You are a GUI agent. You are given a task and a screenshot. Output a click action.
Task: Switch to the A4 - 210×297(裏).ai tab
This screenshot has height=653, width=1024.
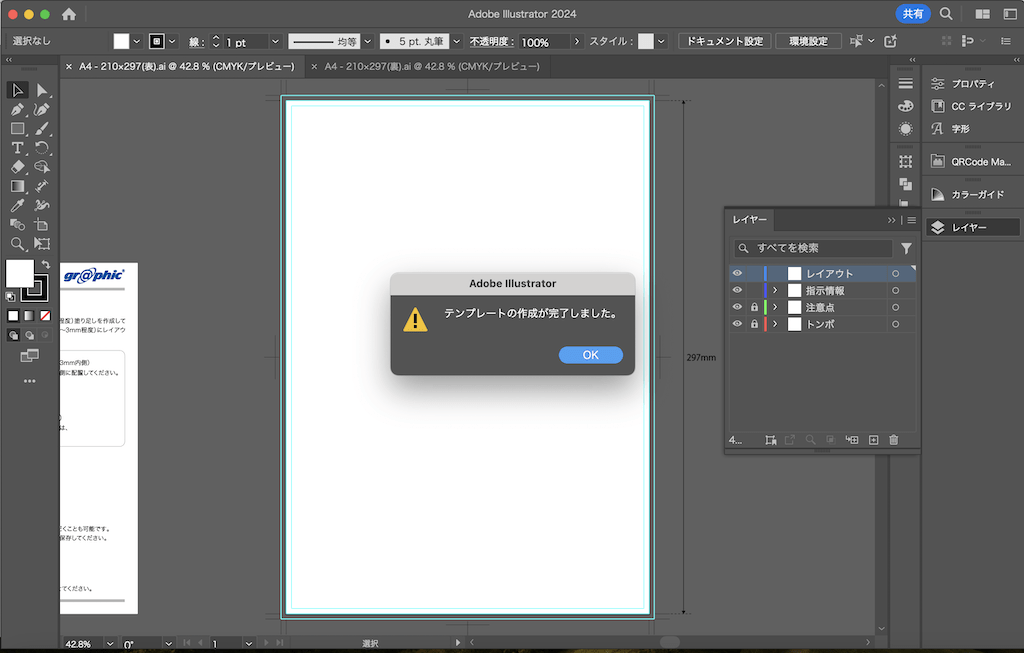[431, 66]
